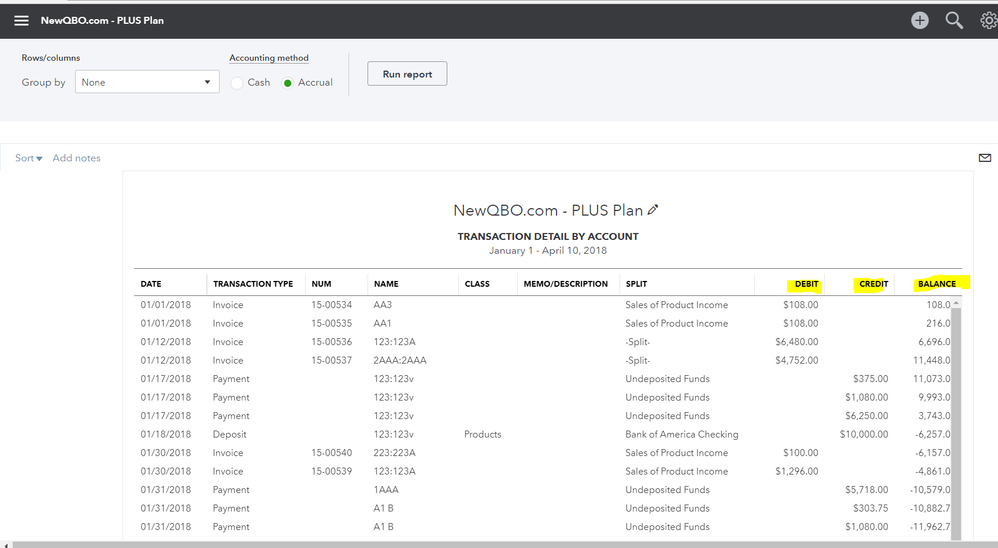The height and width of the screenshot is (548, 998).
Task: Click the $5,718.00 credit amount
Action: (x=866, y=489)
